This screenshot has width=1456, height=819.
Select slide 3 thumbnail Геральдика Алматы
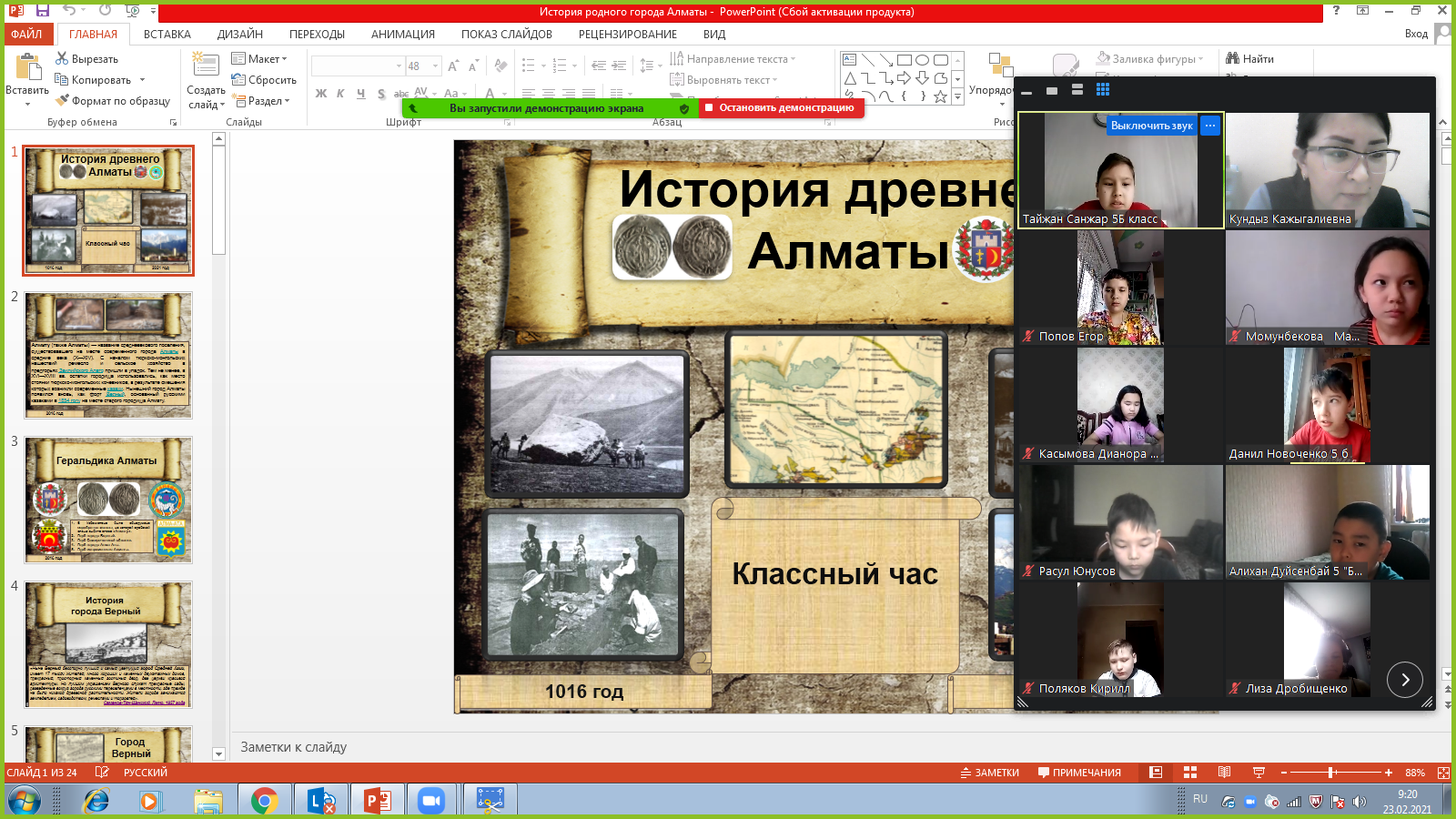(108, 500)
